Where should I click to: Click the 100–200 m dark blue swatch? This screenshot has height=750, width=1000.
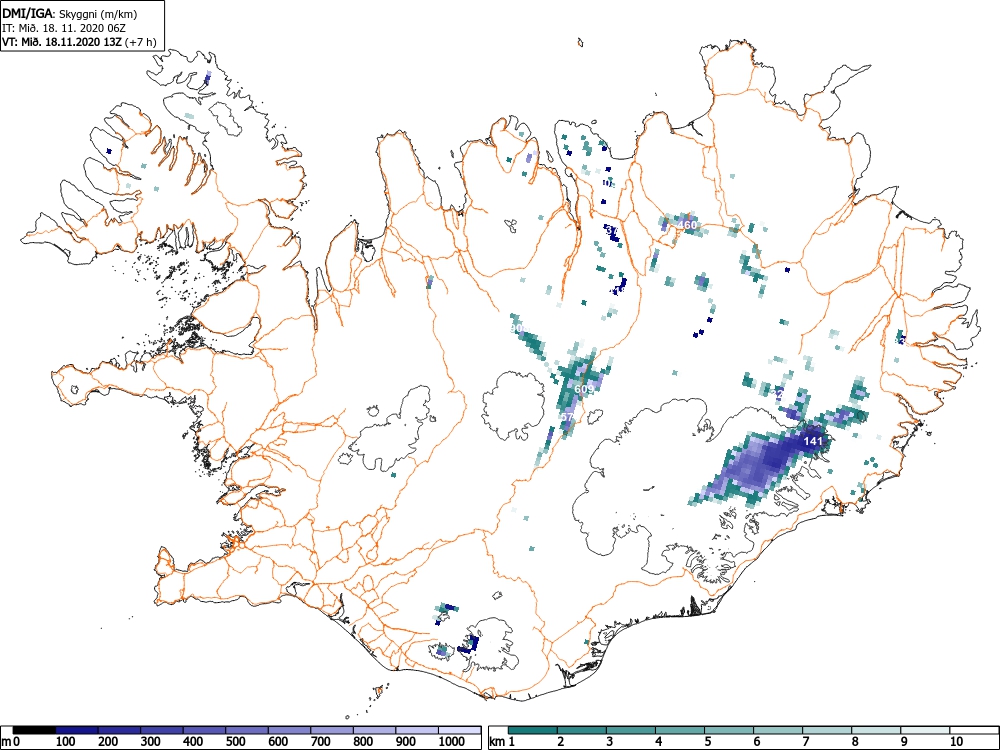point(77,730)
